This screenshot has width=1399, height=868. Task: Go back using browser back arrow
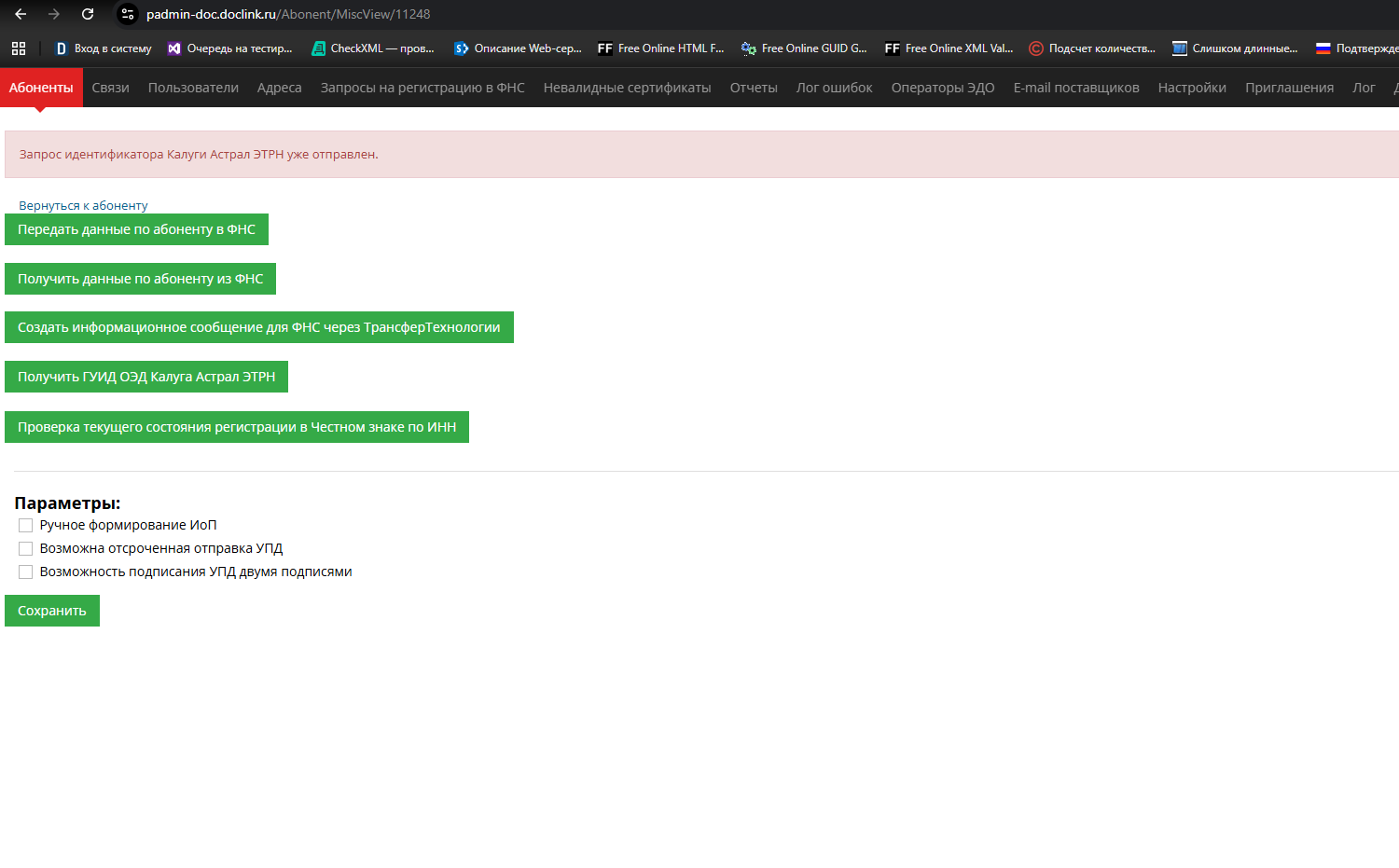(21, 14)
